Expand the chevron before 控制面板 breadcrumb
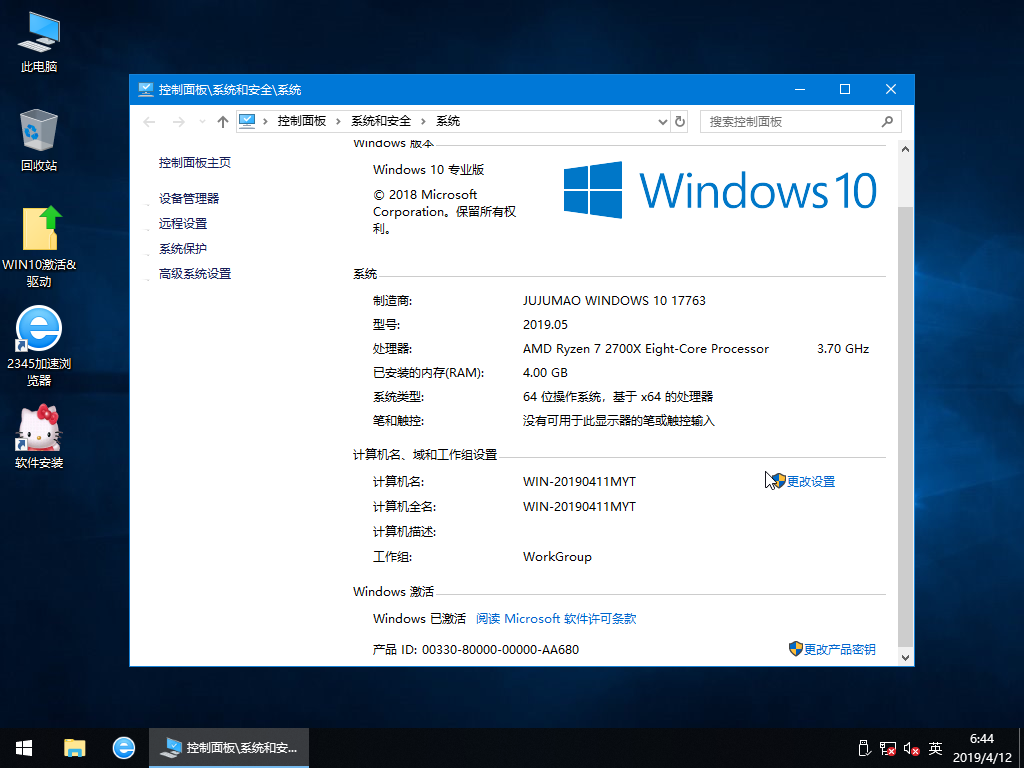Image resolution: width=1024 pixels, height=768 pixels. 265,121
